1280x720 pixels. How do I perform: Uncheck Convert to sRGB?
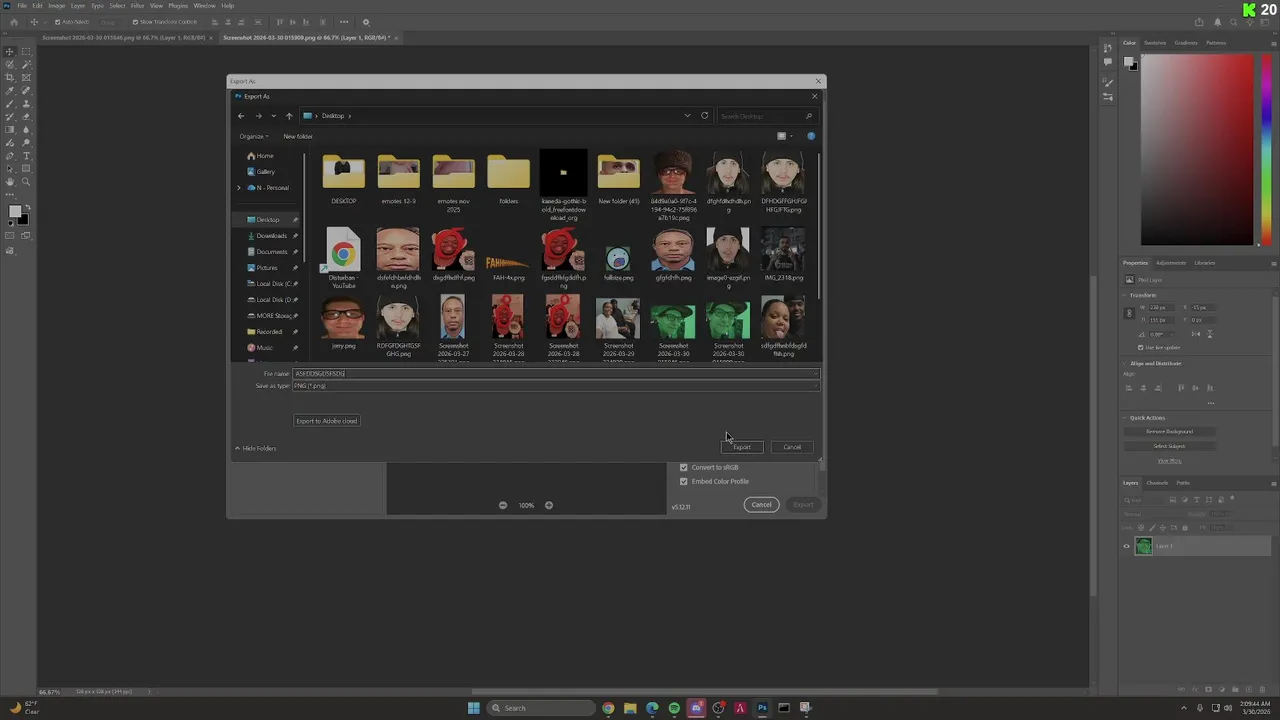tap(684, 467)
